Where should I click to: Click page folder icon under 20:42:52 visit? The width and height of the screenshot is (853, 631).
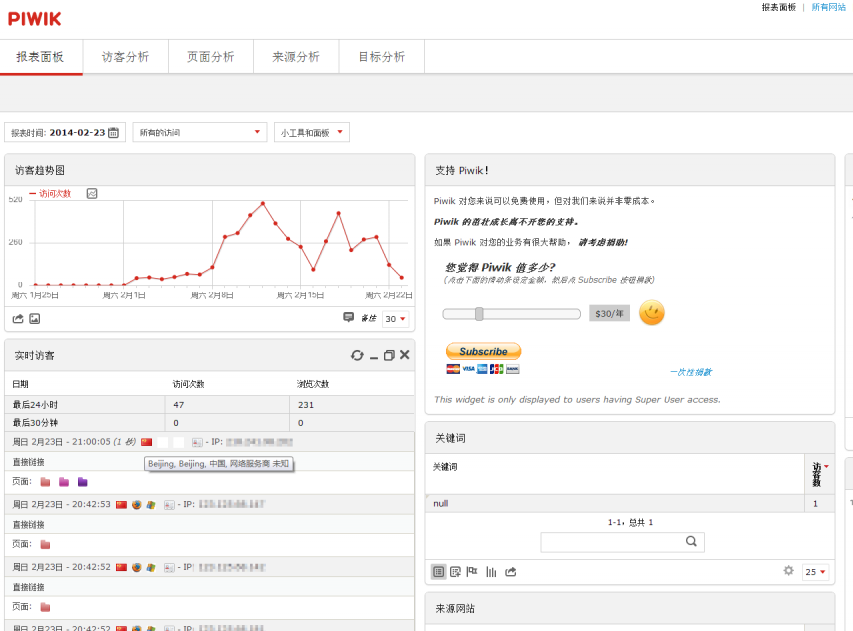tap(46, 607)
